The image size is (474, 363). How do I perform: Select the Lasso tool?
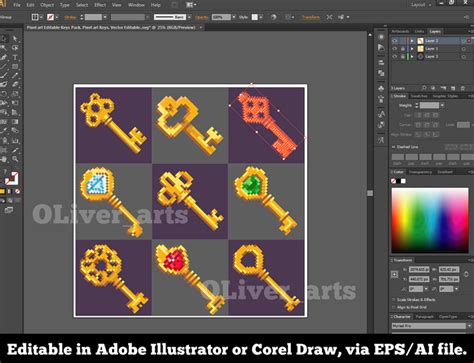15,48
